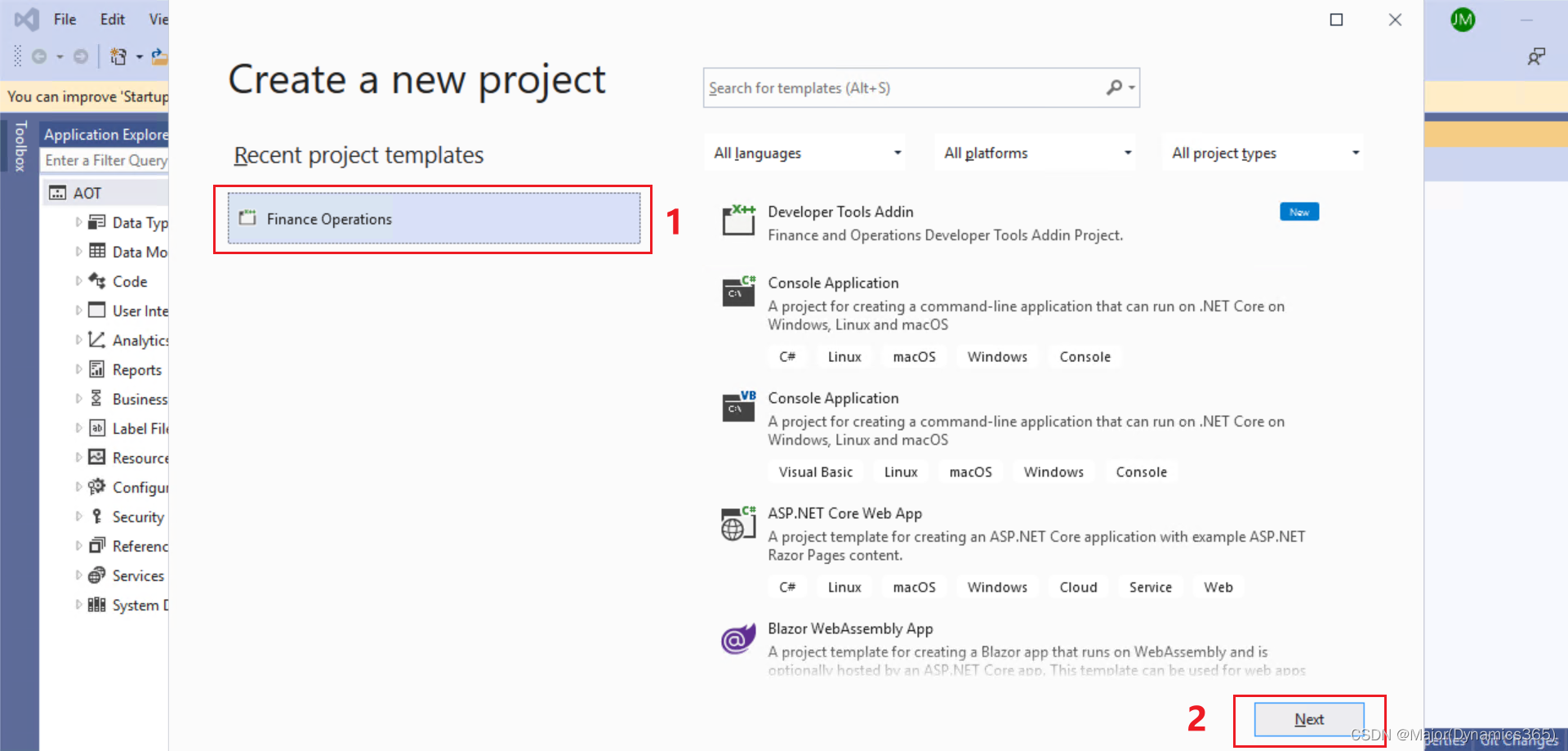Select the Data Types node icon in AOT
The width and height of the screenshot is (1568, 751).
click(97, 221)
